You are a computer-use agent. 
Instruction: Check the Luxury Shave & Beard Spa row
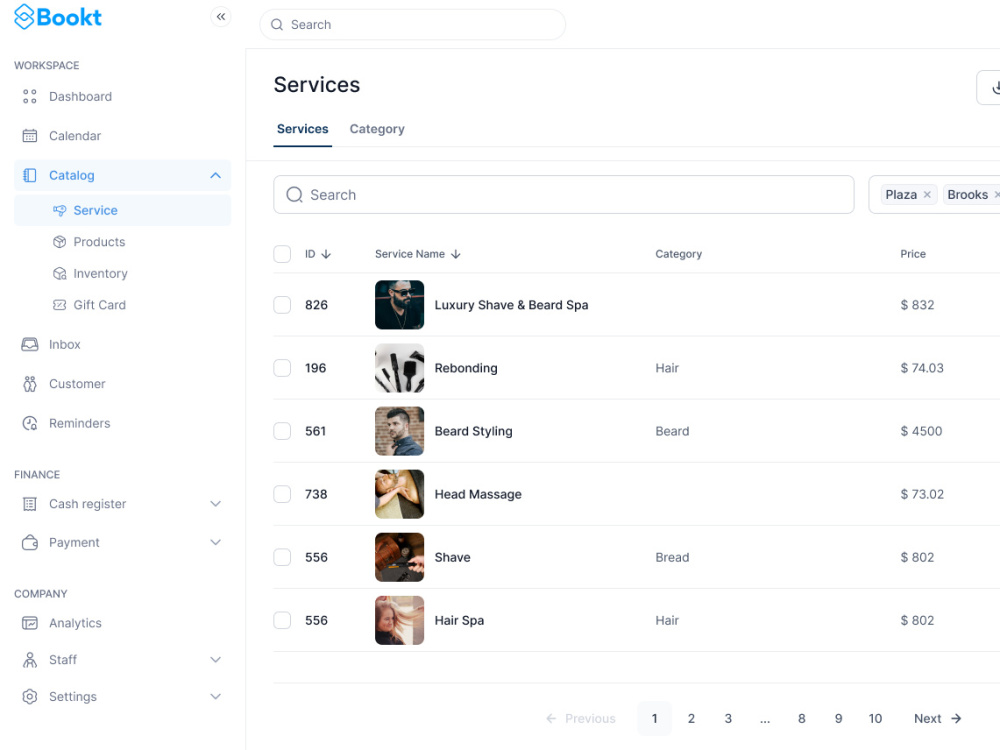pos(282,305)
